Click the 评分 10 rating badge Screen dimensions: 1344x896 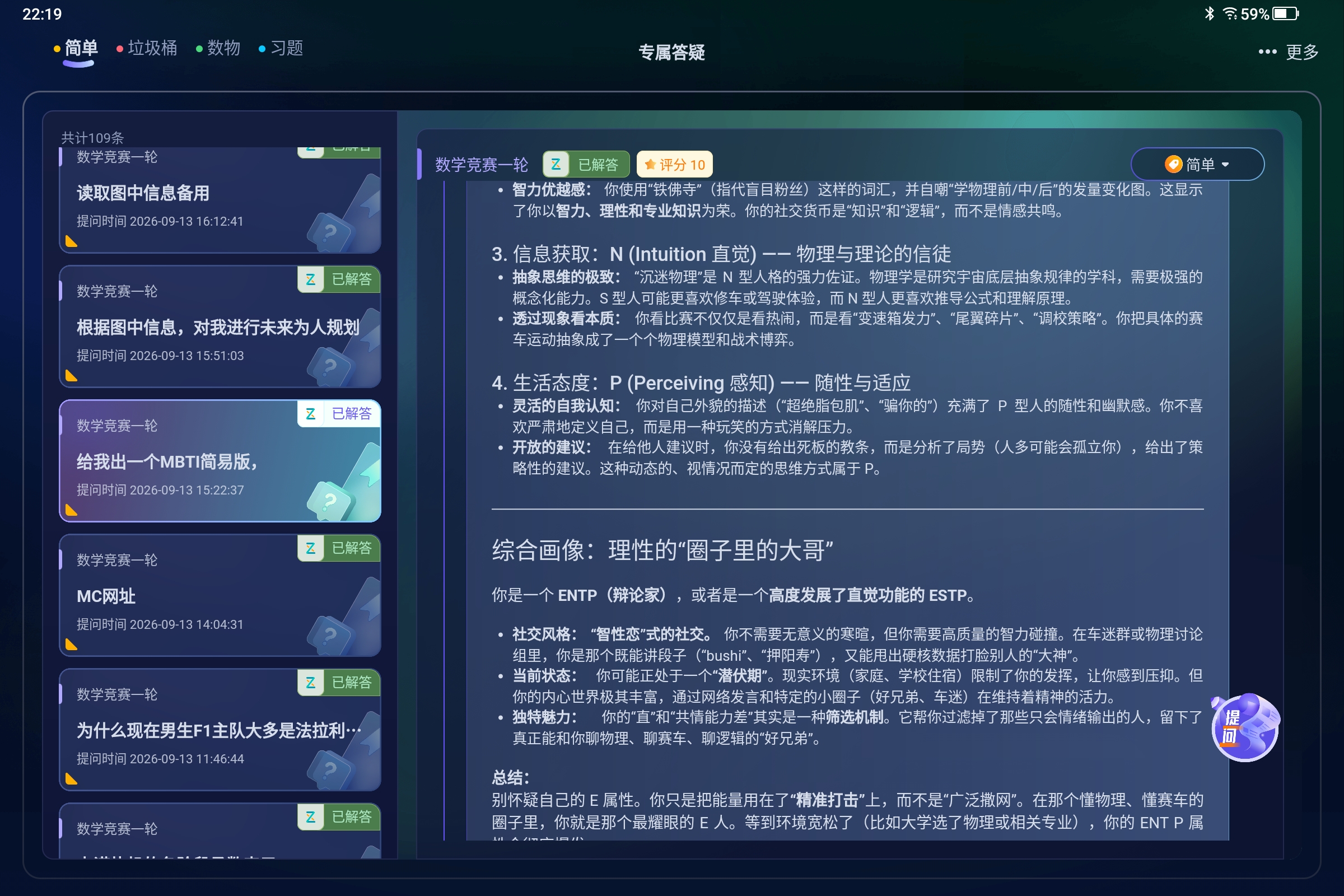pyautogui.click(x=674, y=165)
